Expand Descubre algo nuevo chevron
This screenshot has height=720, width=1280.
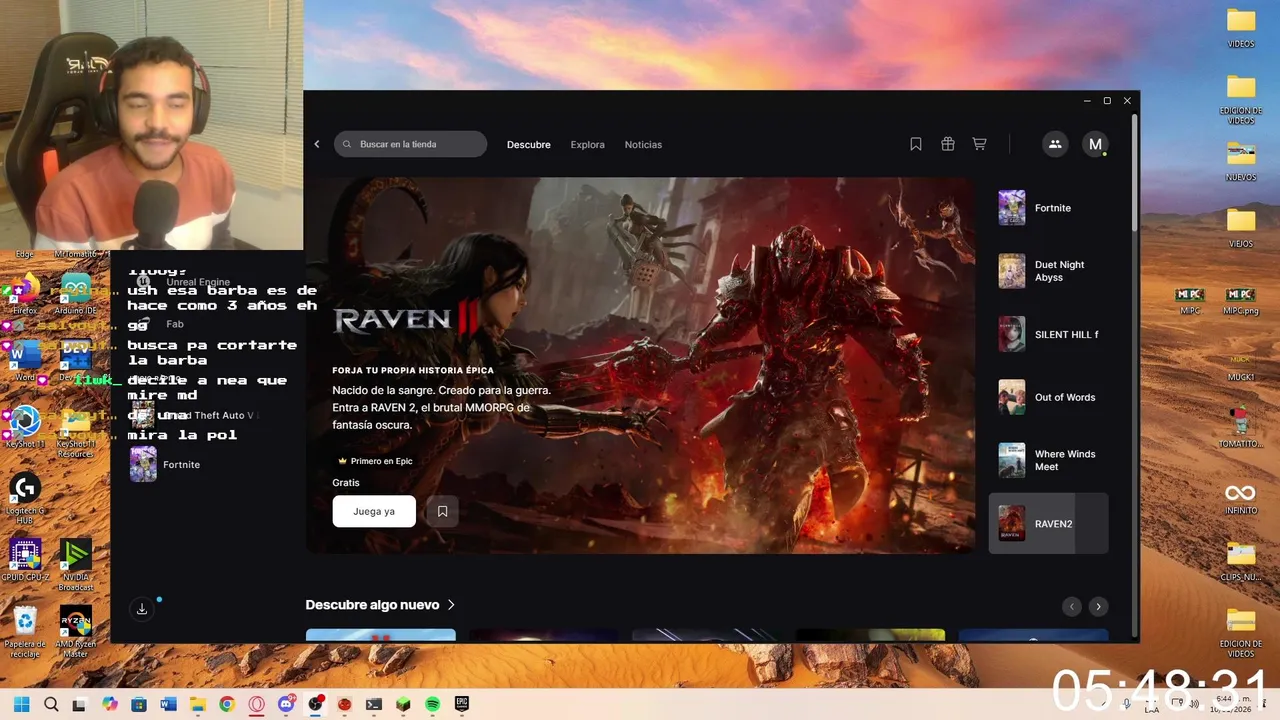(x=451, y=605)
